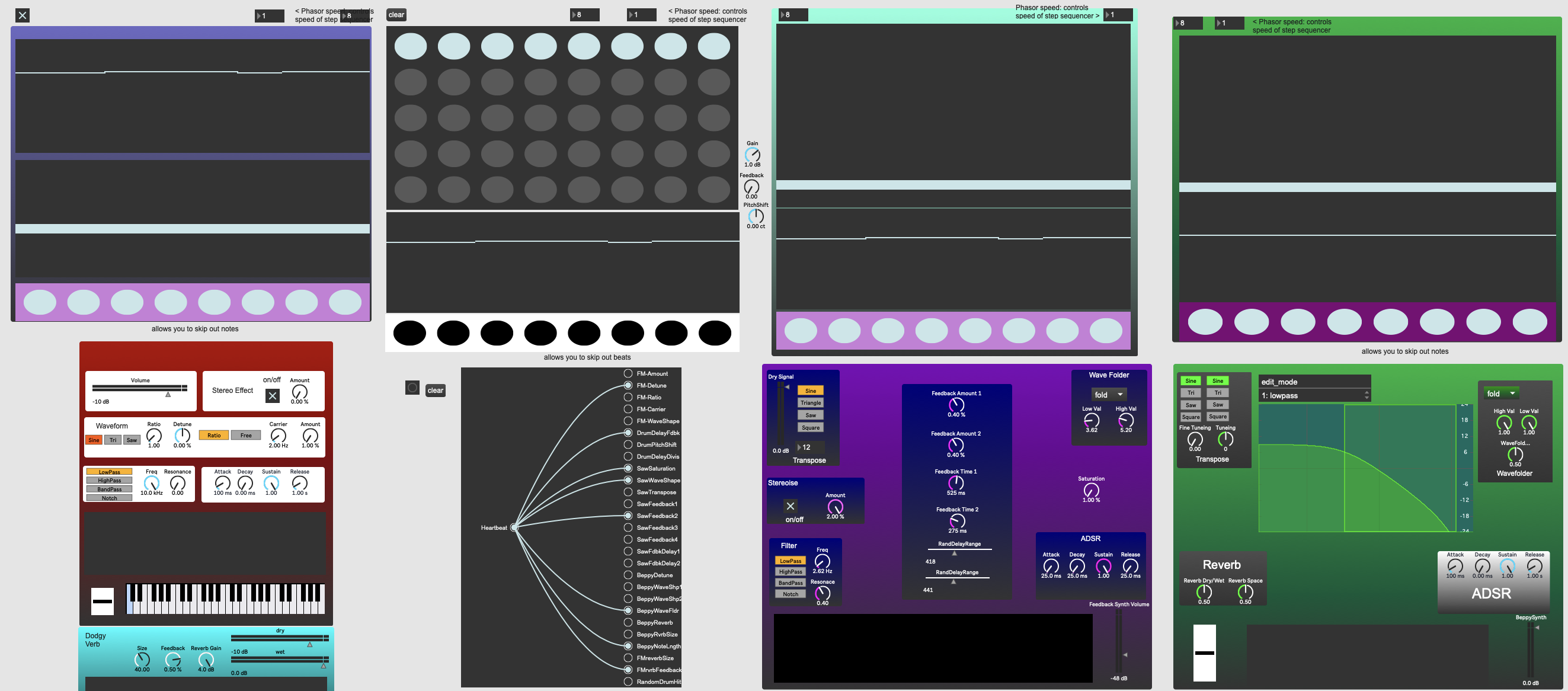Viewport: 1568px width, 691px height.
Task: Open the green Wavefolder fold dropdown
Action: click(1500, 394)
